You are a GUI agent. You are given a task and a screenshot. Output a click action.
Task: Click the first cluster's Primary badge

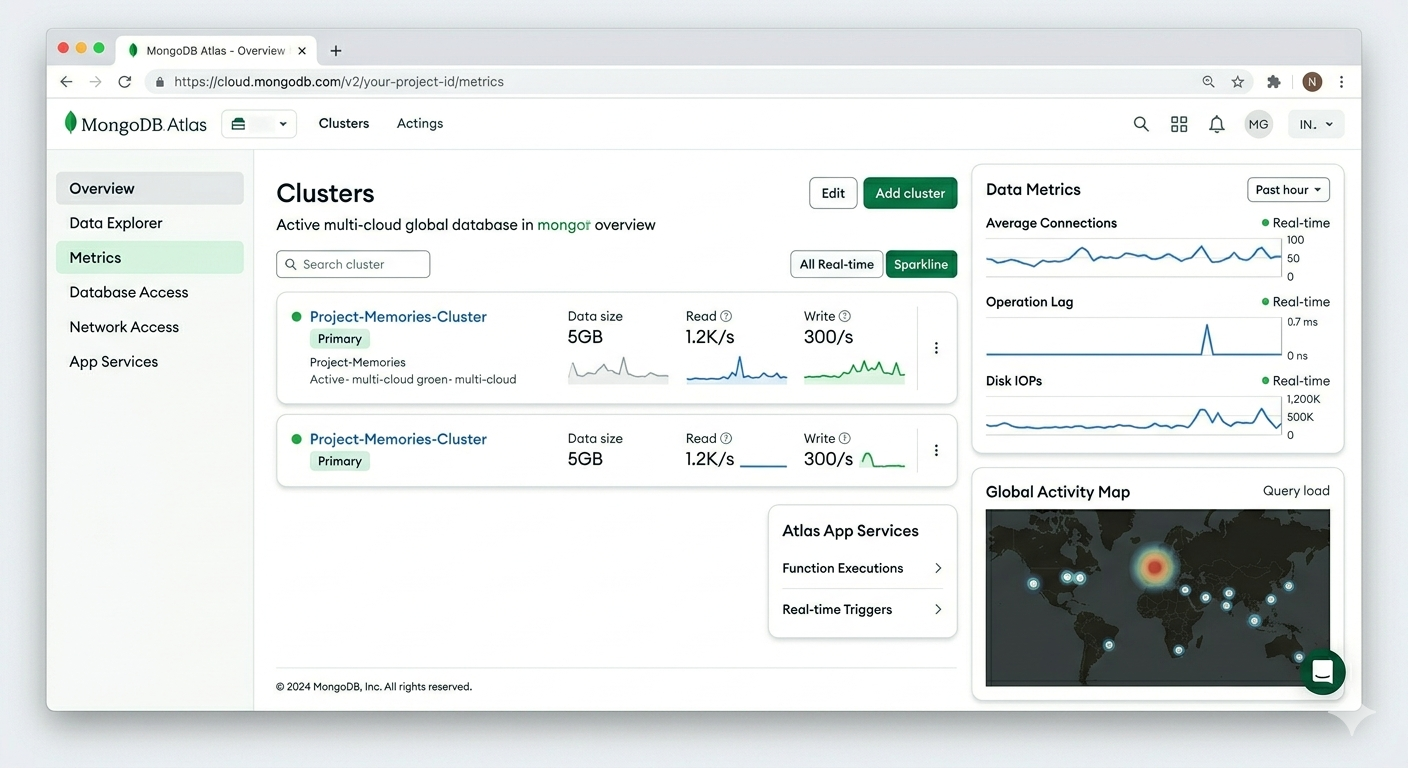click(340, 339)
